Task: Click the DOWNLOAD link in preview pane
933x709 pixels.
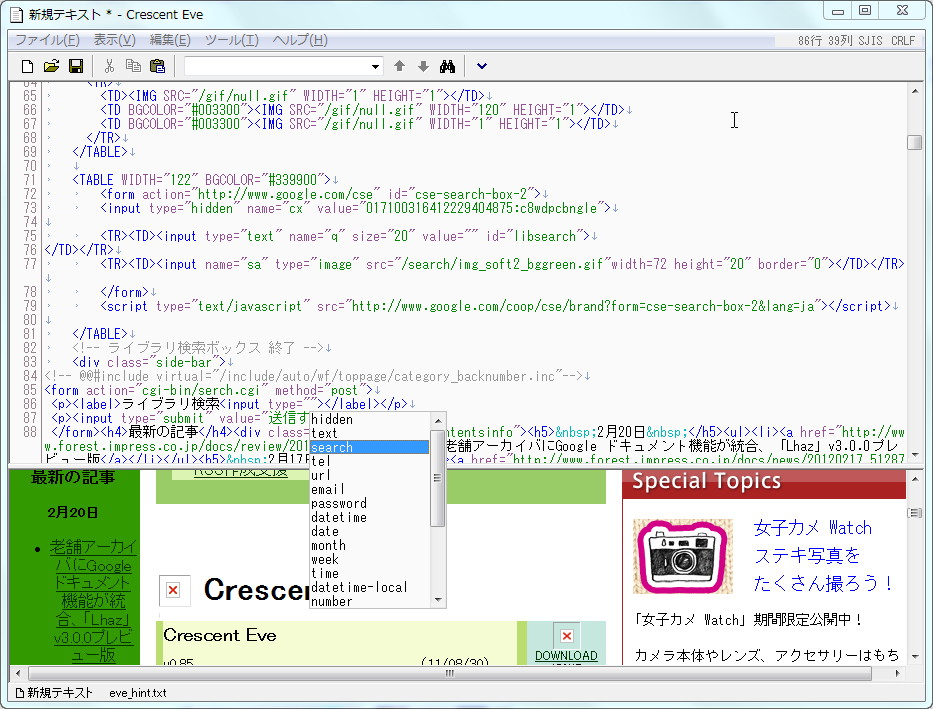Action: pyautogui.click(x=566, y=656)
